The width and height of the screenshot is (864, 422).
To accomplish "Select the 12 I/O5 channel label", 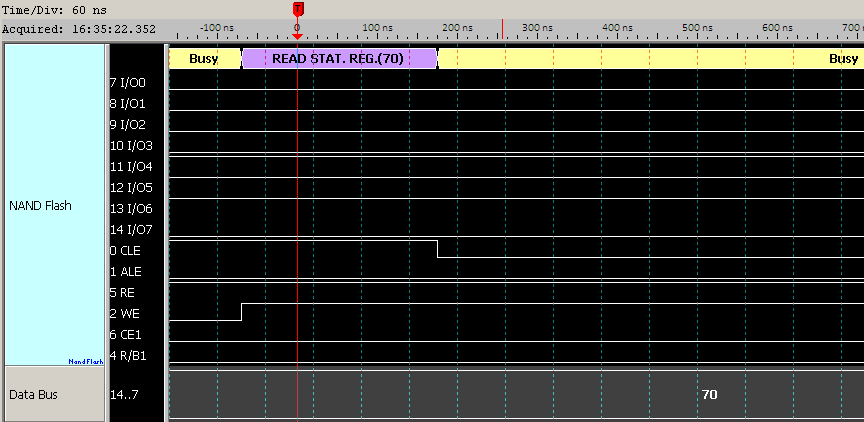I will pos(131,188).
